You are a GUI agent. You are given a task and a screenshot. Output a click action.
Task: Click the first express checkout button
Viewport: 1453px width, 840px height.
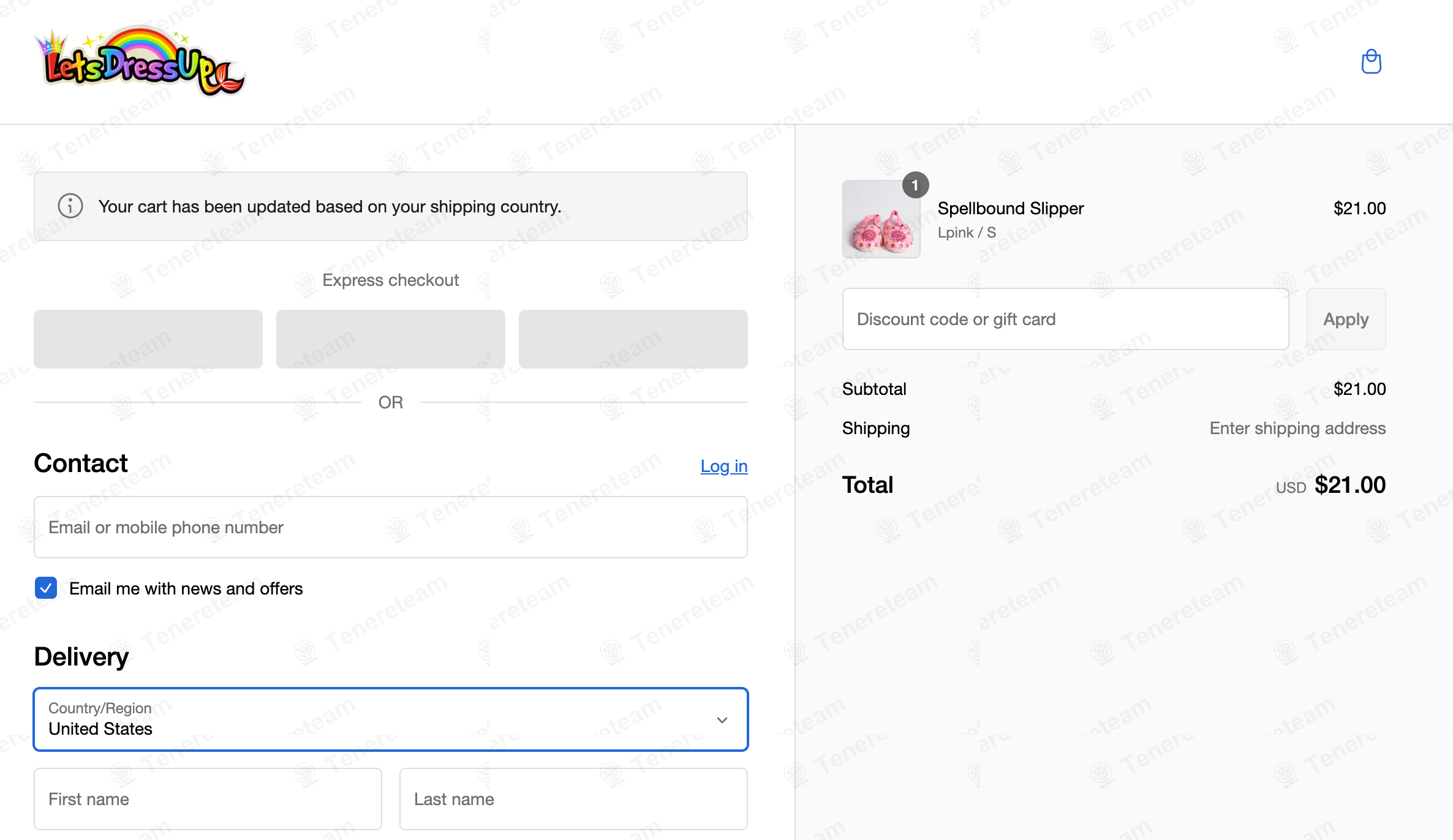pyautogui.click(x=148, y=339)
